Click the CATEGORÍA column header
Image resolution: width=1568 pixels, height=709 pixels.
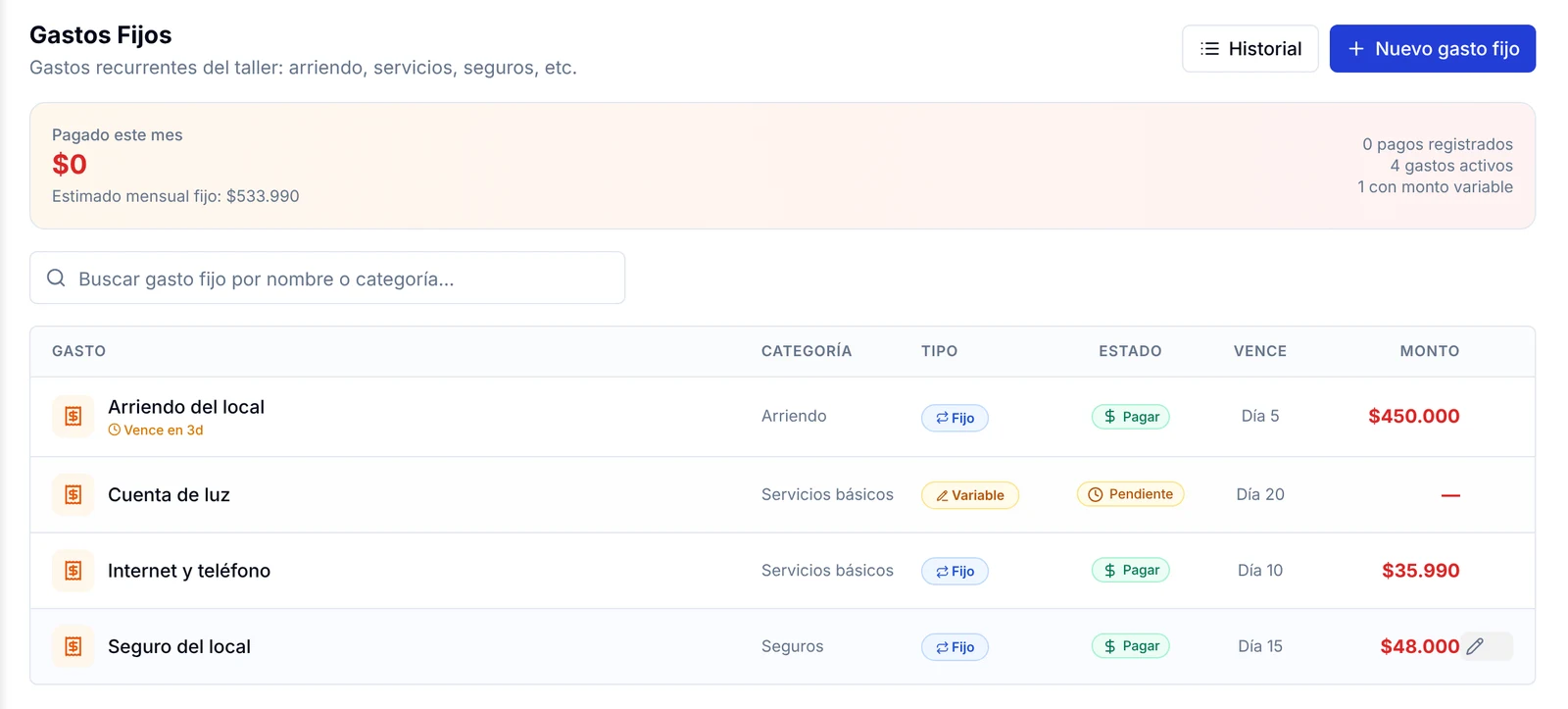tap(807, 351)
